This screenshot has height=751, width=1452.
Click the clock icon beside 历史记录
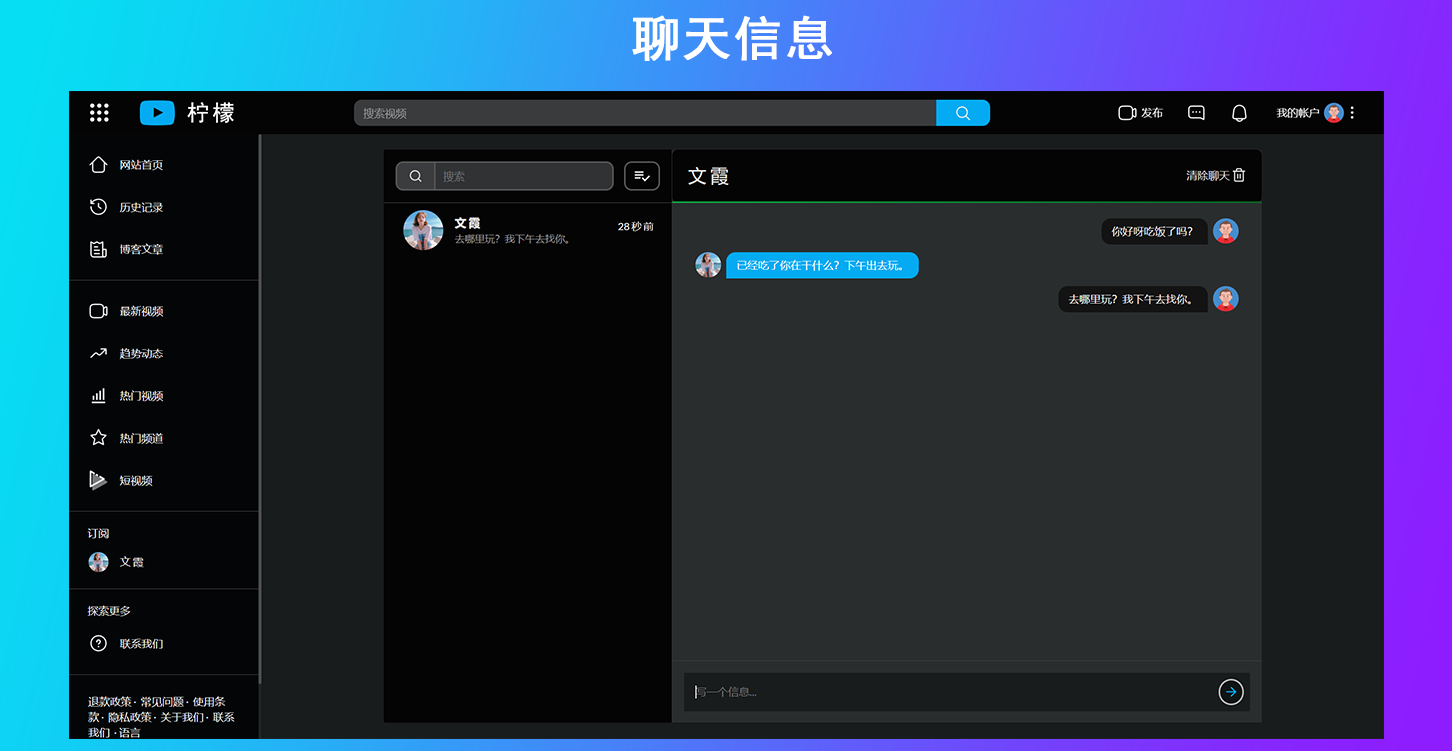click(x=98, y=207)
